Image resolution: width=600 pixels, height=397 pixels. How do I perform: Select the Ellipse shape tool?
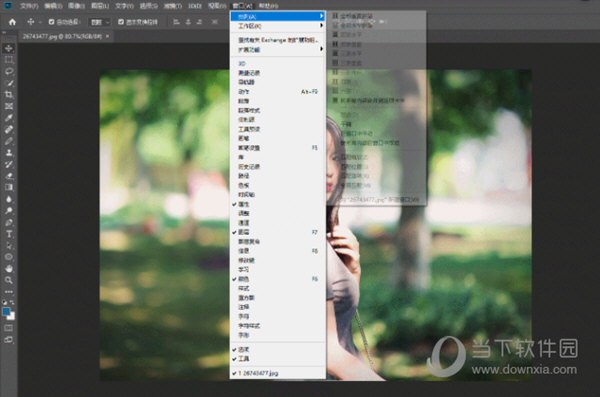click(x=9, y=257)
